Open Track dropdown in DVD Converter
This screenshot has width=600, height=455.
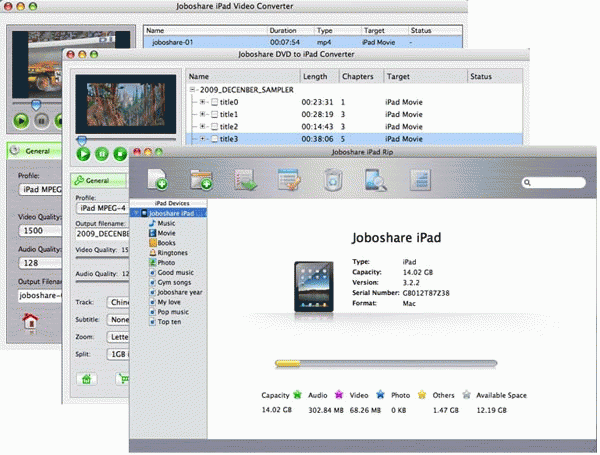click(x=118, y=302)
